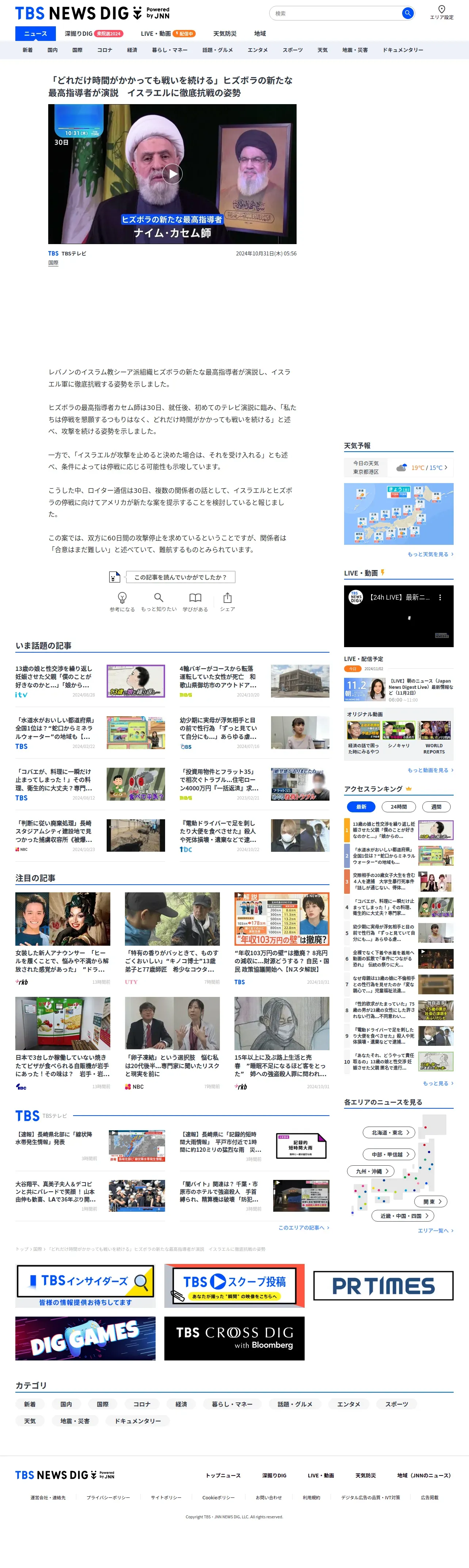Open このエリアの記事へ link

click(304, 1228)
